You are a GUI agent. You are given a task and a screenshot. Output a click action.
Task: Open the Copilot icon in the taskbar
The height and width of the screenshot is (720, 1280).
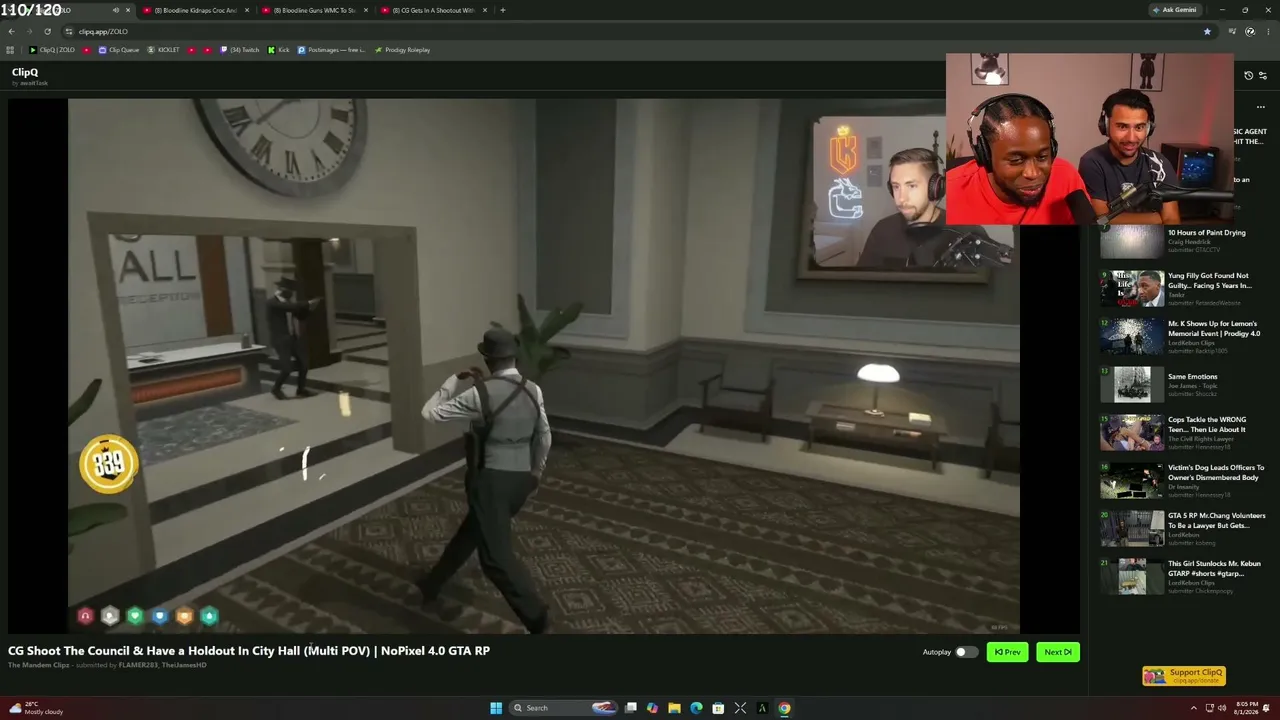tap(652, 708)
